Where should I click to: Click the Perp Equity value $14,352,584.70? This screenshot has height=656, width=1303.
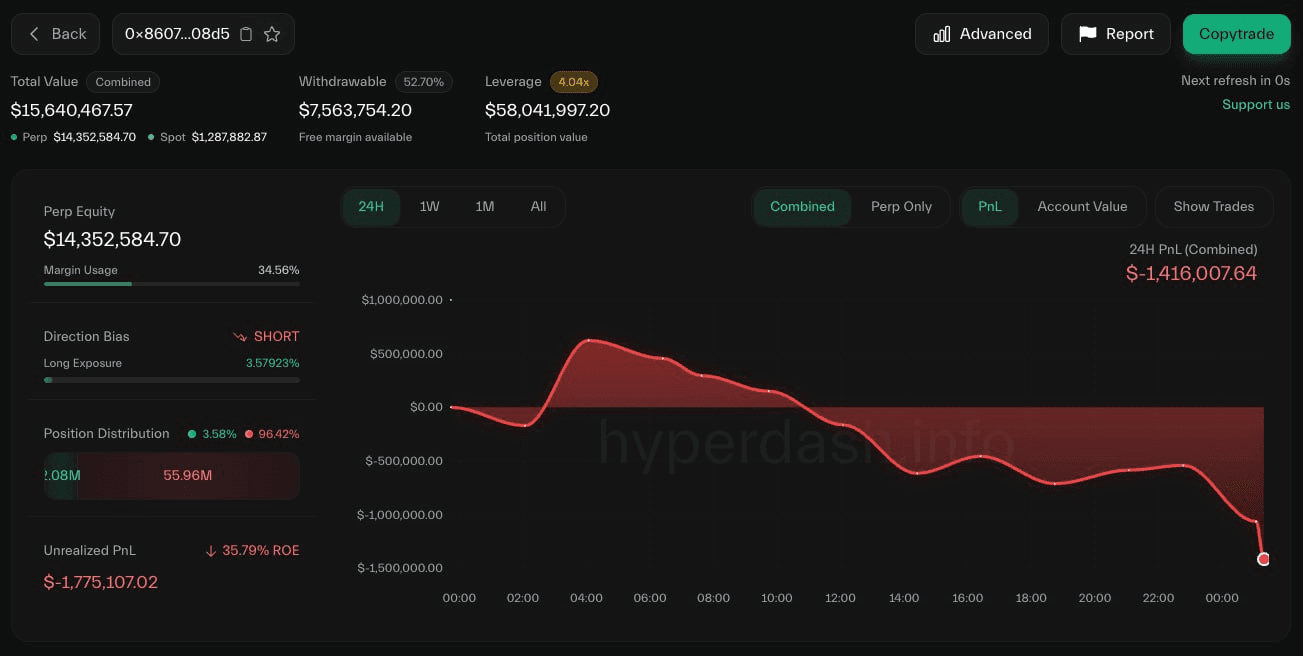click(x=112, y=240)
